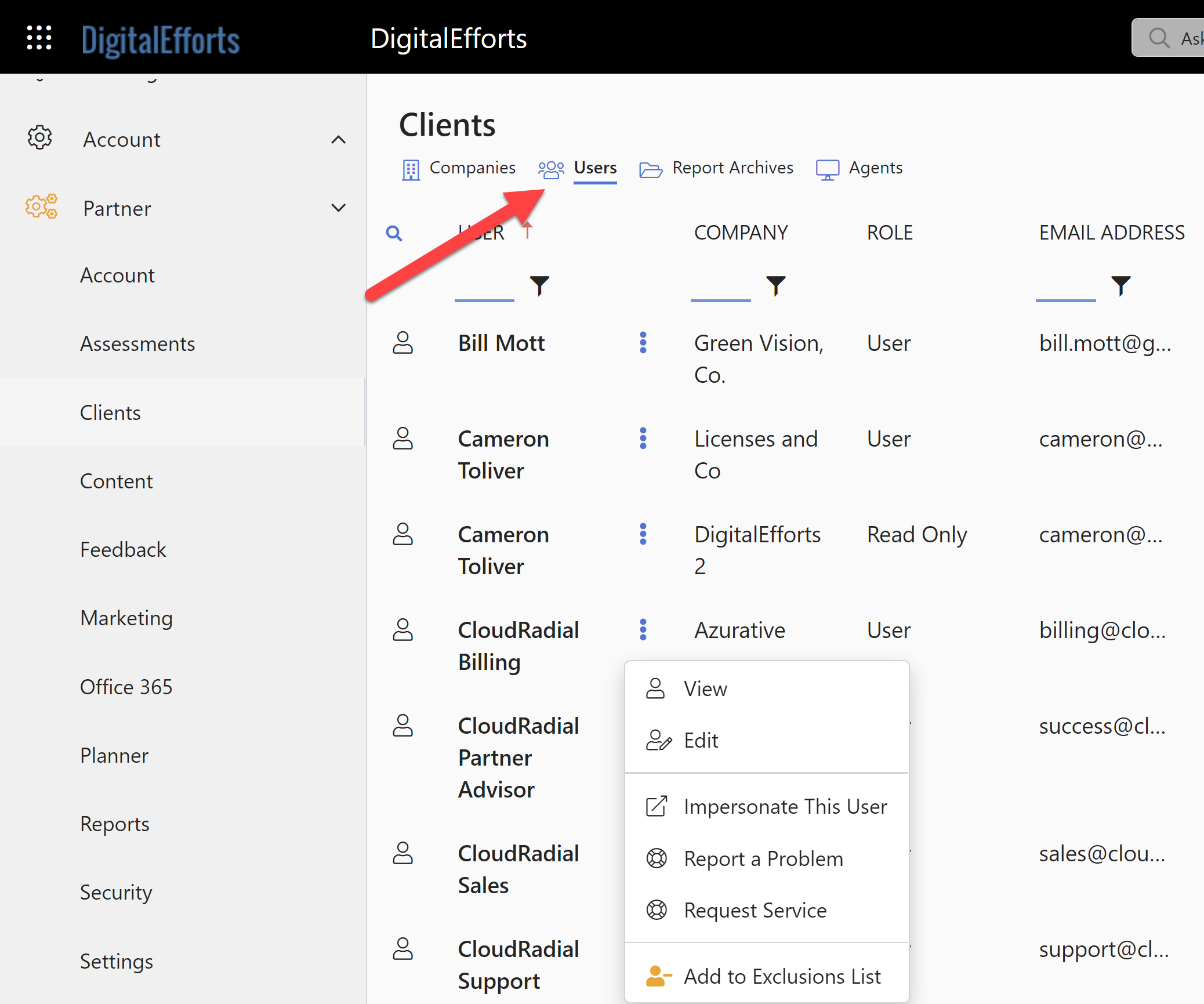Click the Agents monitor icon
Screen dimensions: 1204x1004
tap(828, 170)
